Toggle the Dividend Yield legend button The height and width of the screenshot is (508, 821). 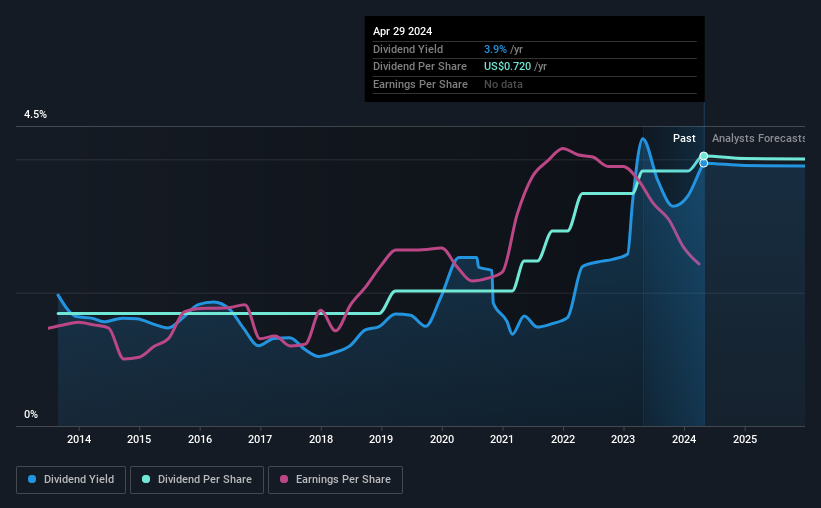pos(71,480)
